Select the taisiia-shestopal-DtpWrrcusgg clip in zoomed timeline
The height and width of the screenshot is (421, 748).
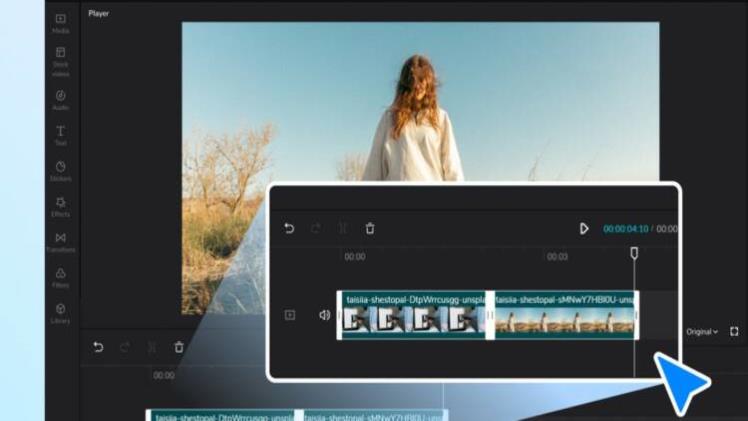[413, 316]
